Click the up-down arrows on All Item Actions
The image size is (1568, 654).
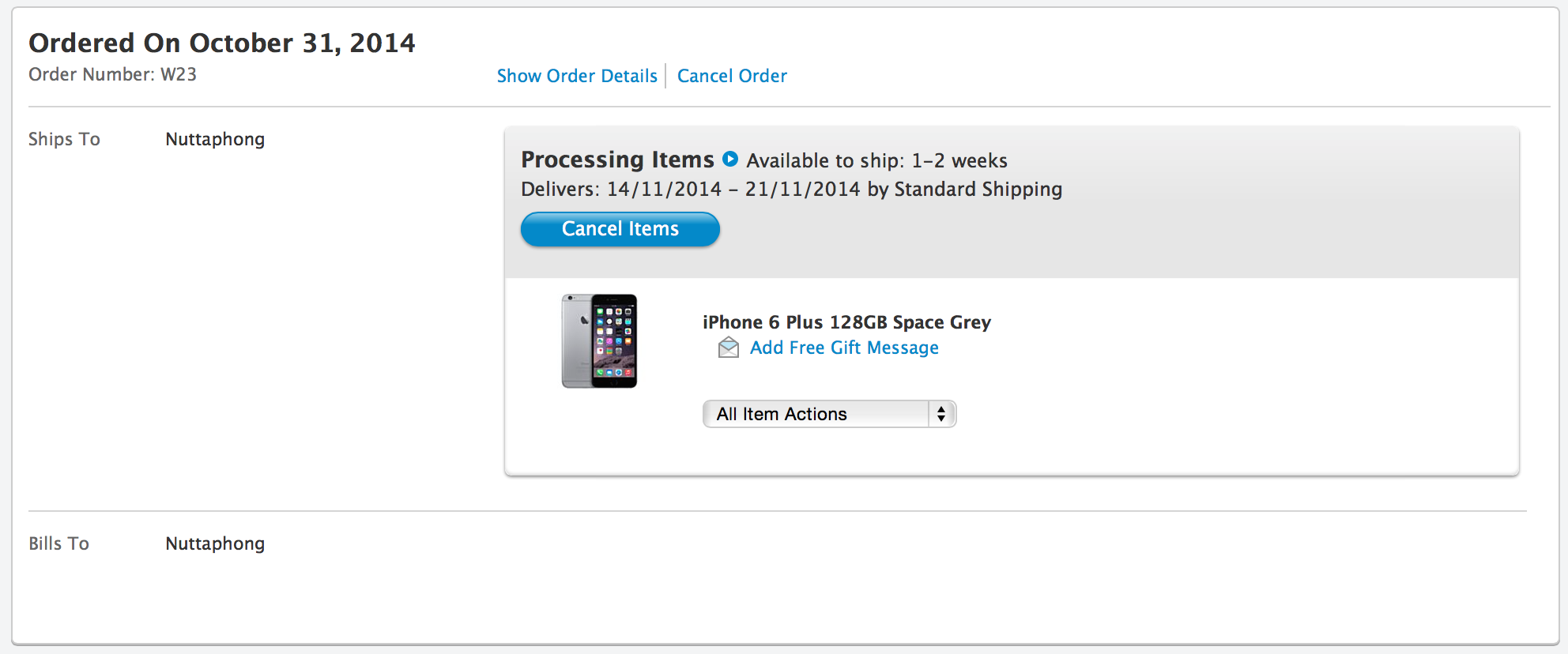pos(941,414)
